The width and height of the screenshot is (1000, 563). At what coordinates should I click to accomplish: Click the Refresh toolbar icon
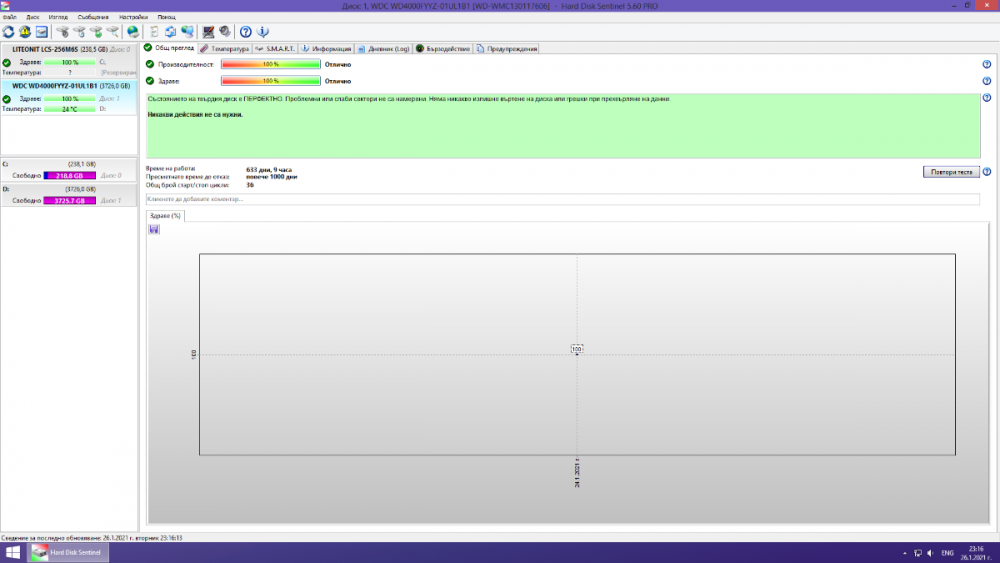click(x=9, y=32)
